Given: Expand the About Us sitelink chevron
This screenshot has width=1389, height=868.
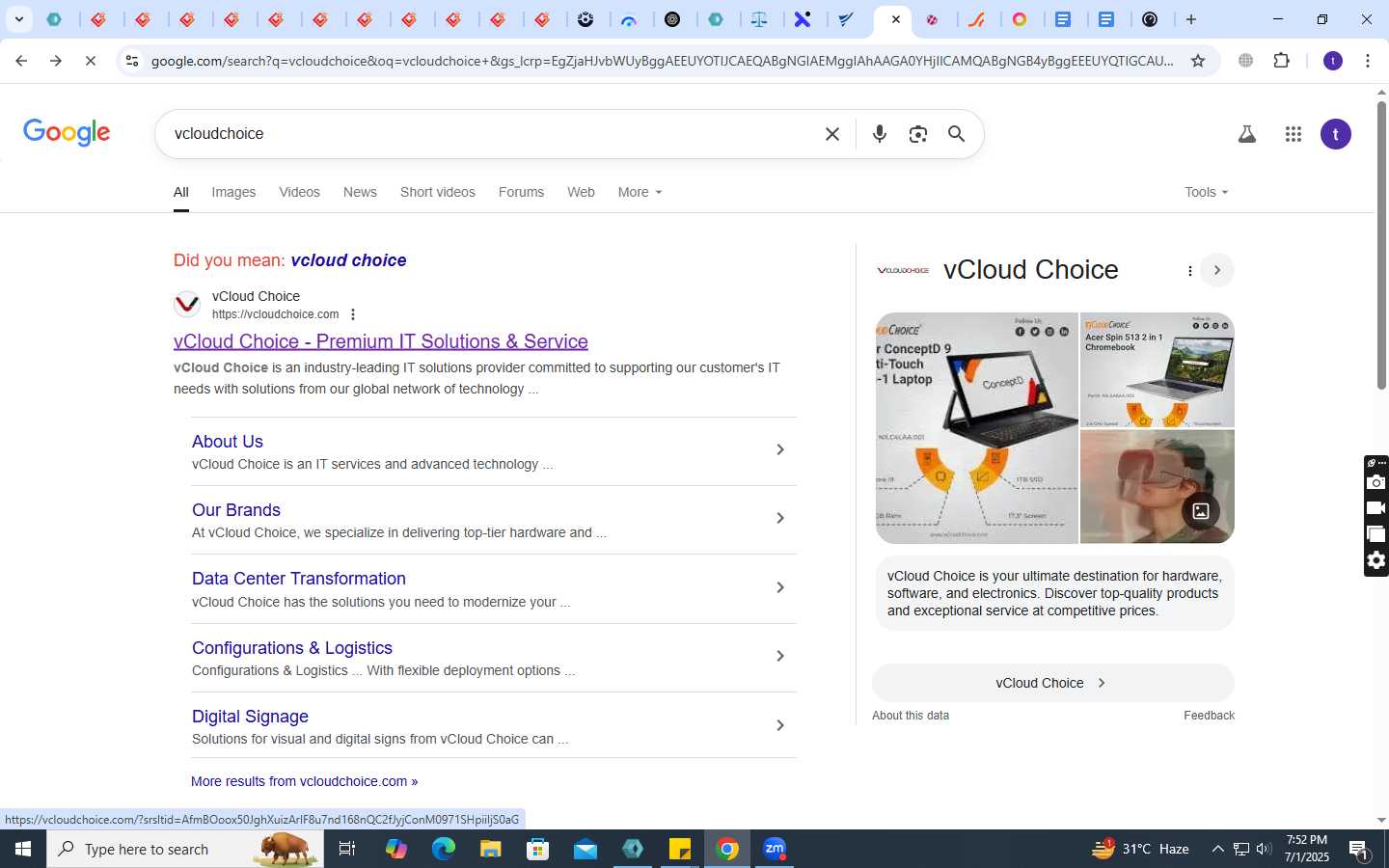Looking at the screenshot, I should 780,449.
